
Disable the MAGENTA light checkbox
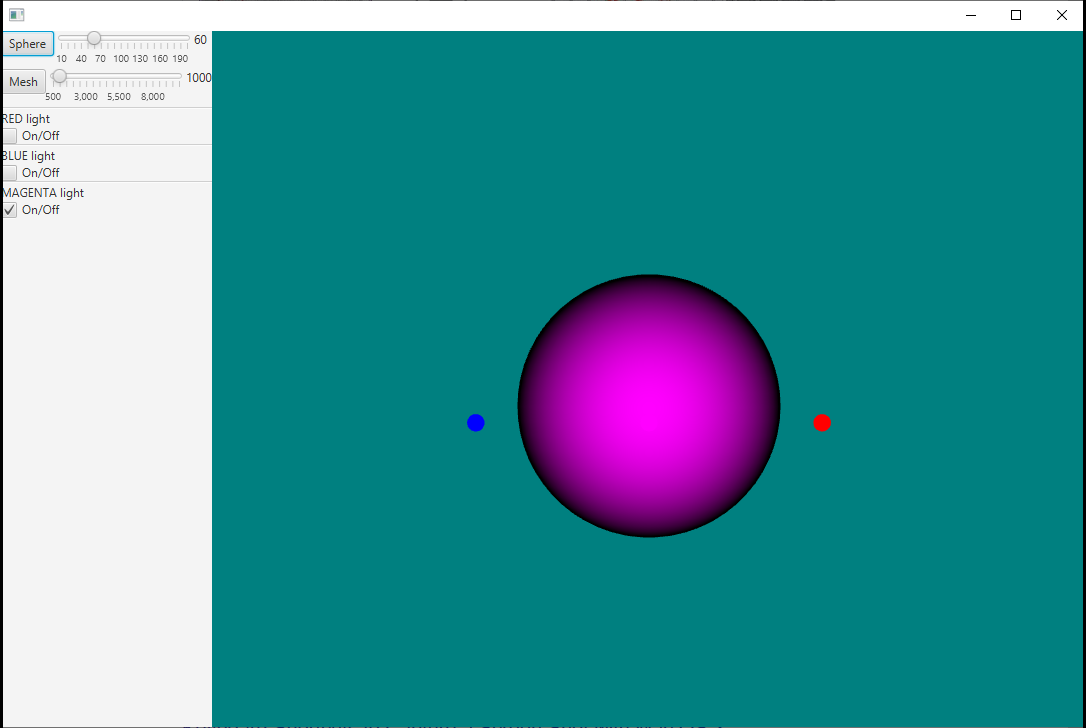click(x=10, y=210)
